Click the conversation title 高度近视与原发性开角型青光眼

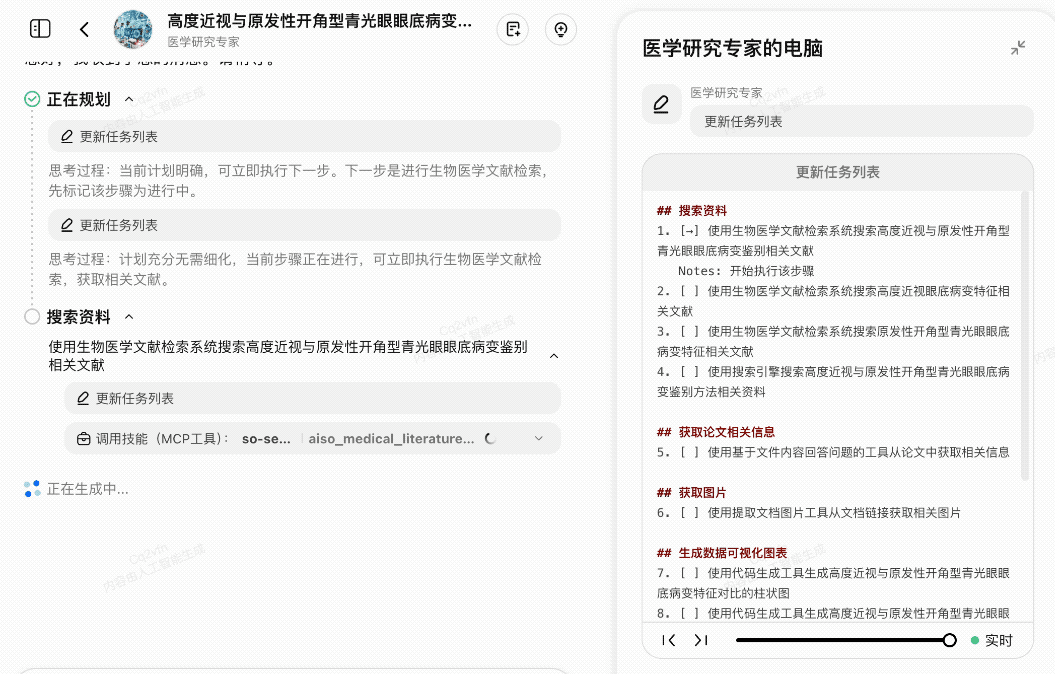coord(320,21)
